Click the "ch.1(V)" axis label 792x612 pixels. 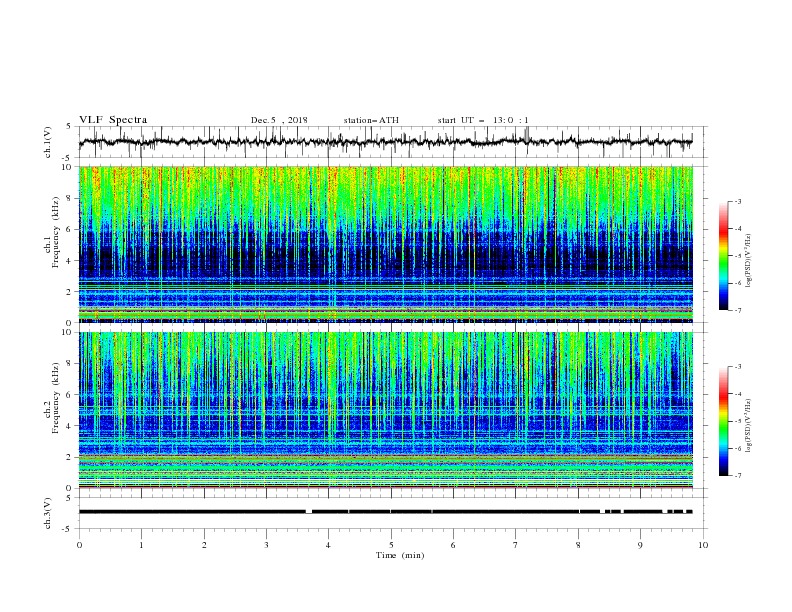[x=48, y=142]
